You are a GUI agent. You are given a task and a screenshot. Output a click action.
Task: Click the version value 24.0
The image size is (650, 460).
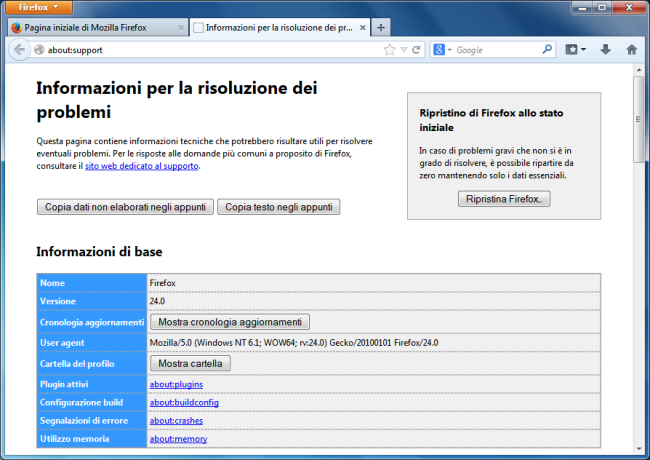click(157, 301)
